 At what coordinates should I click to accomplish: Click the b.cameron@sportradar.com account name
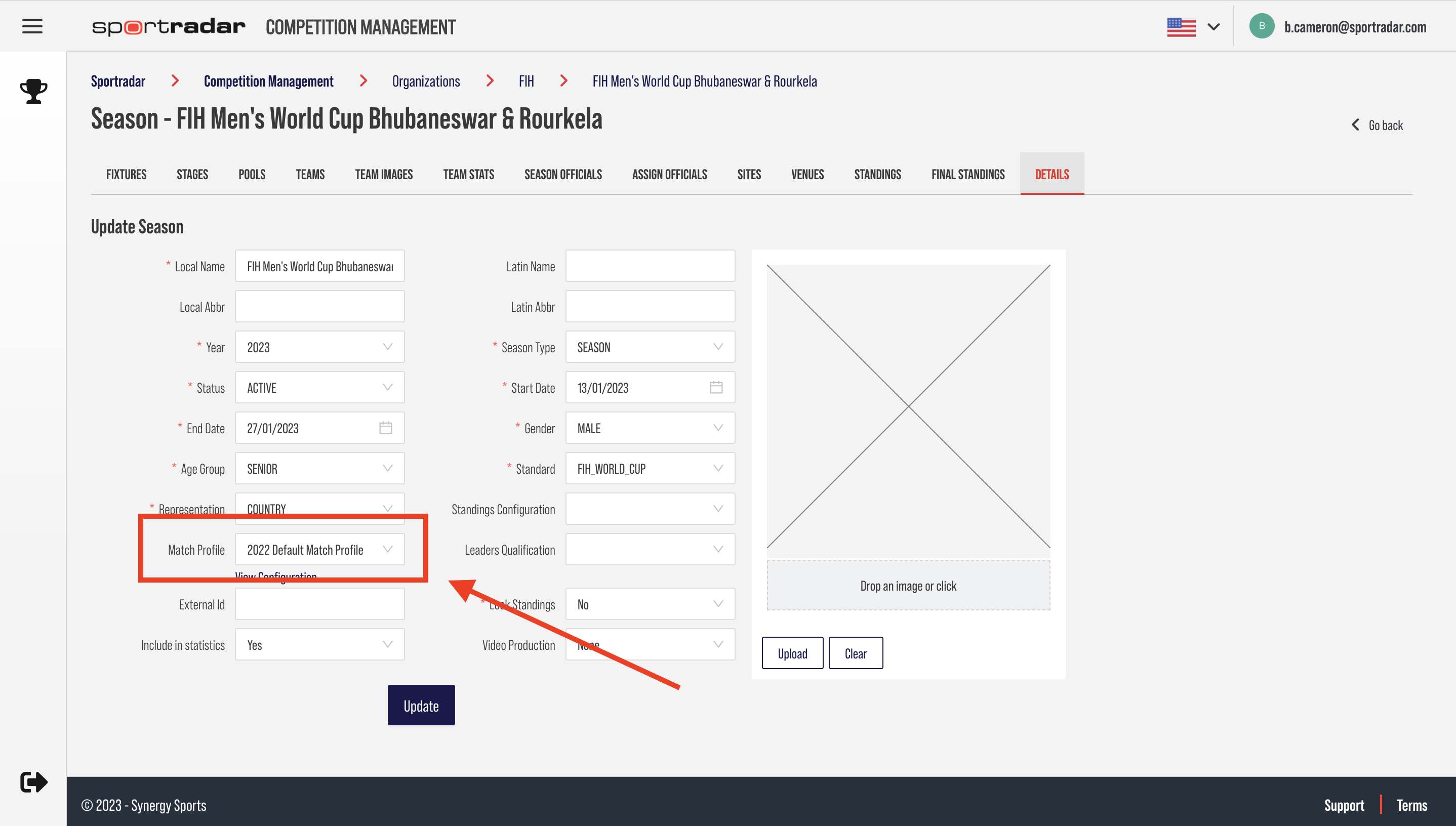click(x=1355, y=27)
